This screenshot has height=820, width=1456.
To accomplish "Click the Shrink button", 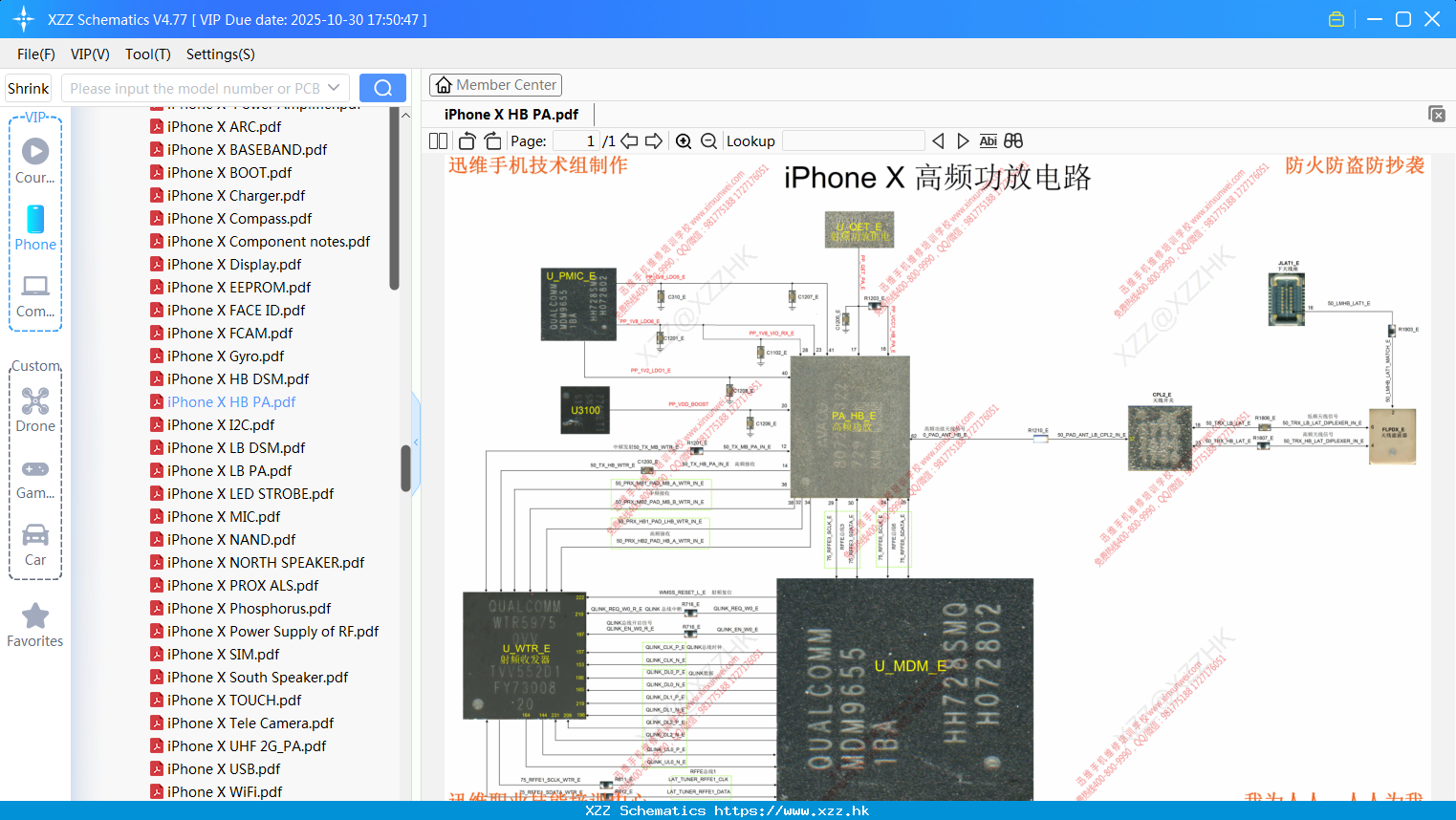I will tap(28, 88).
